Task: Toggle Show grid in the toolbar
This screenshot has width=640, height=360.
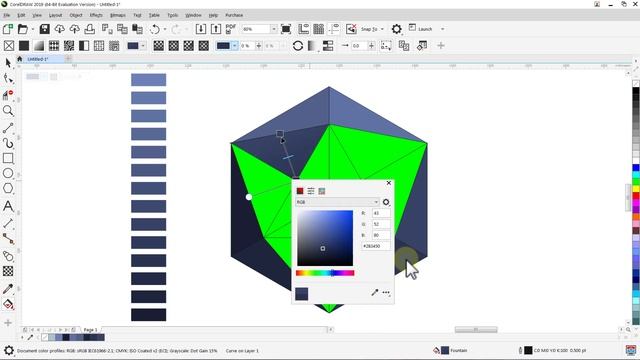Action: (x=319, y=29)
